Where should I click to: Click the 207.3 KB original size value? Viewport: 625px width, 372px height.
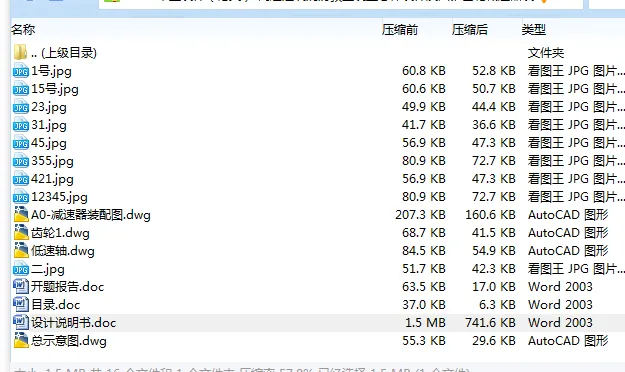point(421,215)
